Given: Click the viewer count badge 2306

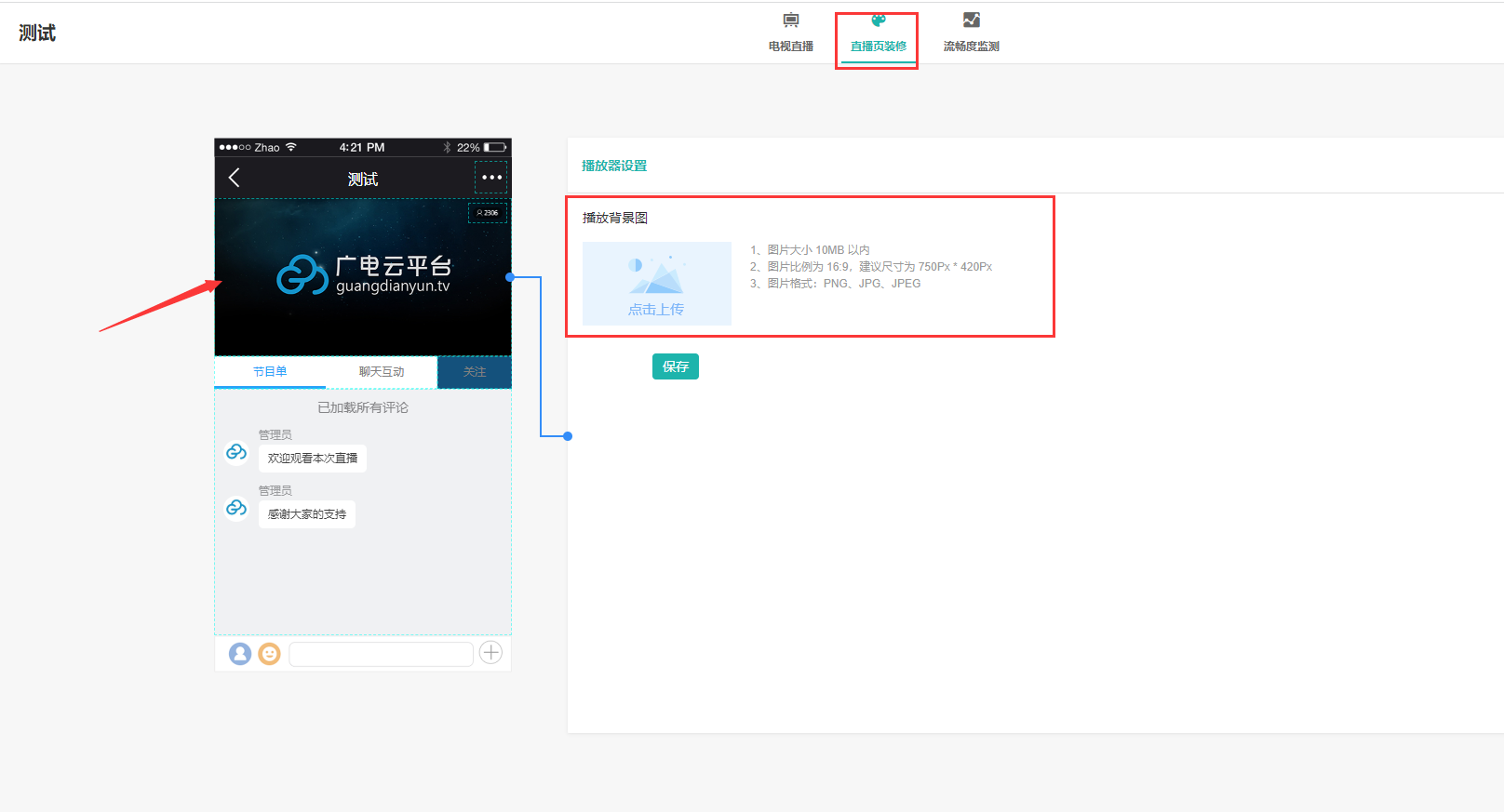Looking at the screenshot, I should (x=488, y=213).
